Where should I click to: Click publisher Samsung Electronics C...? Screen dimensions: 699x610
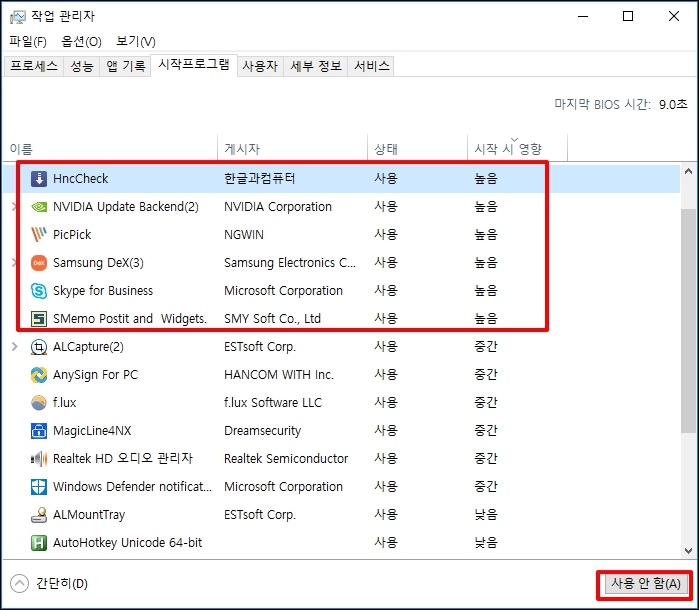pos(290,263)
